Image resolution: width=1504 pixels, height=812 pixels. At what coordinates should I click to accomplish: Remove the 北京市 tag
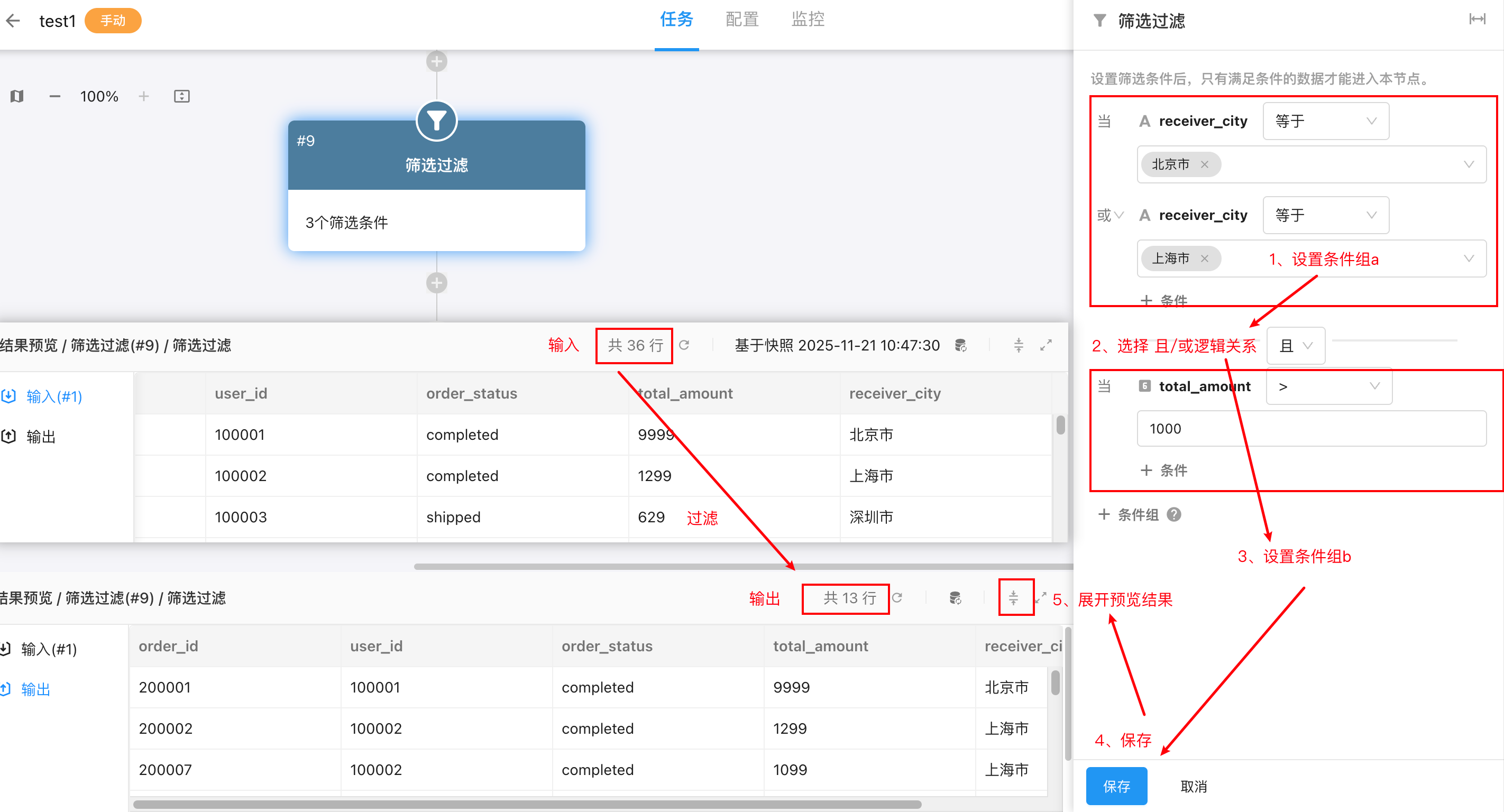[1205, 164]
